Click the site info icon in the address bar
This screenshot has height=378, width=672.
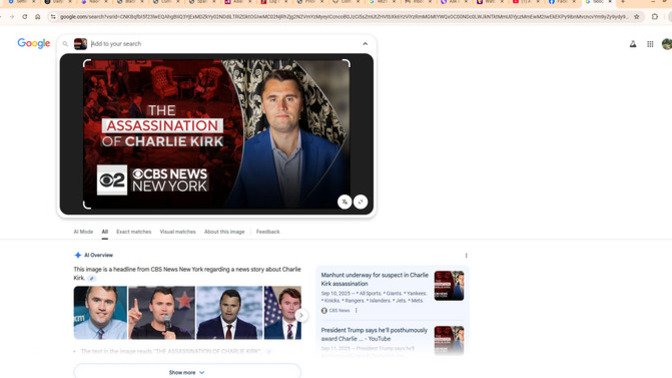tap(53, 17)
